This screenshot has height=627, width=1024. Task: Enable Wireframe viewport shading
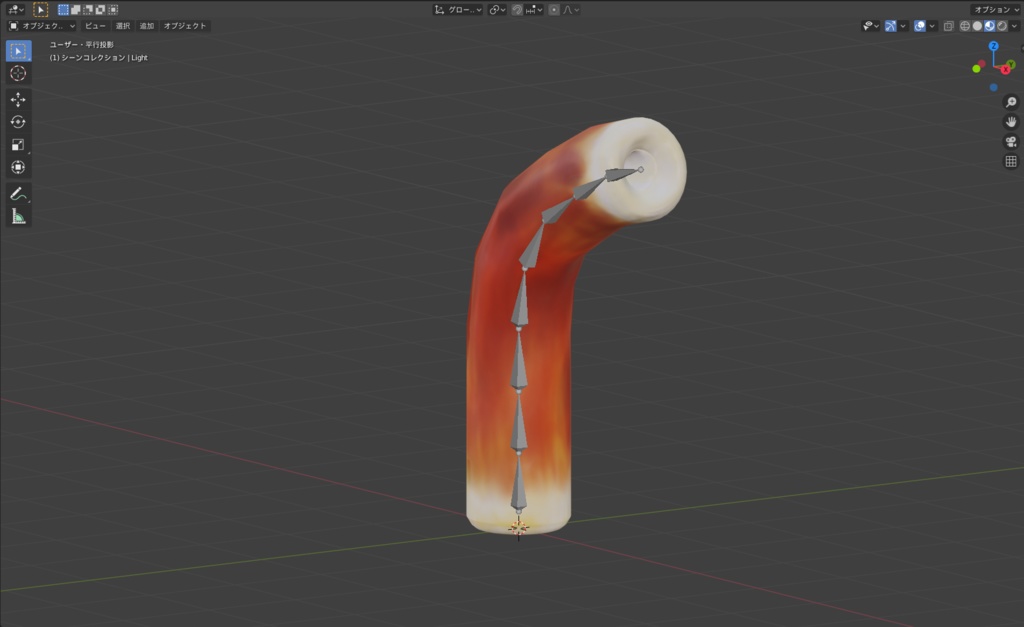pyautogui.click(x=964, y=26)
